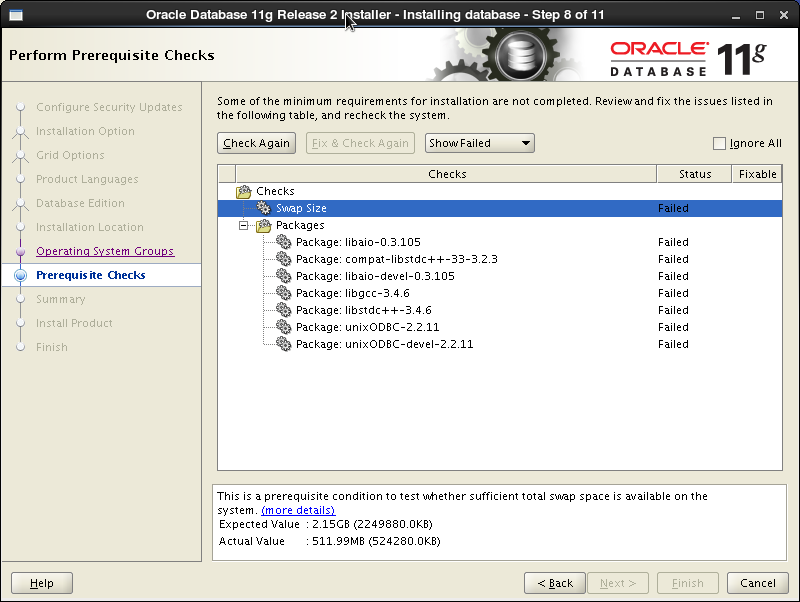Click the Installation Option step
The height and width of the screenshot is (602, 800).
85,131
